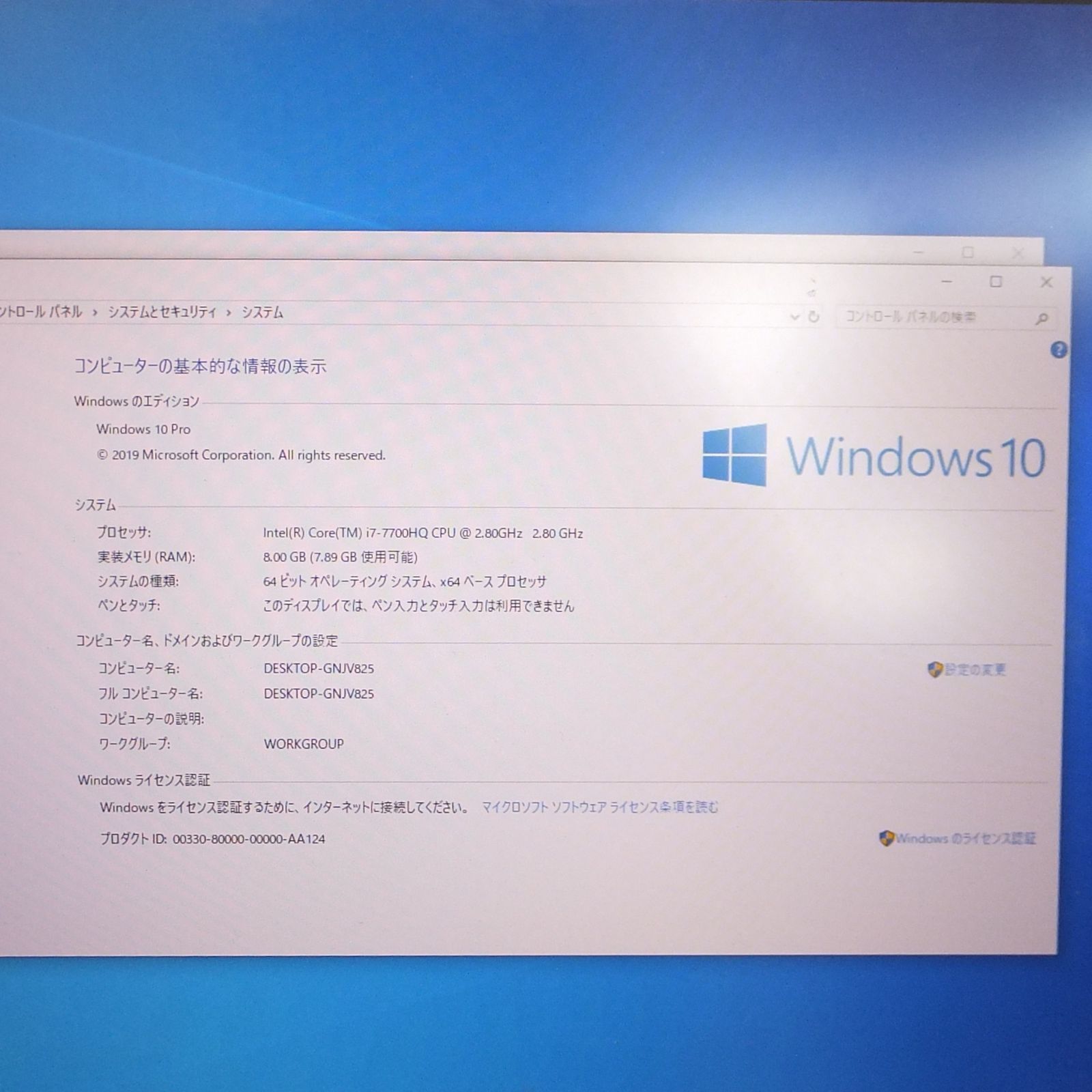The height and width of the screenshot is (1092, 1092).
Task: Click the search magnifier icon in the search box
Action: [1042, 317]
